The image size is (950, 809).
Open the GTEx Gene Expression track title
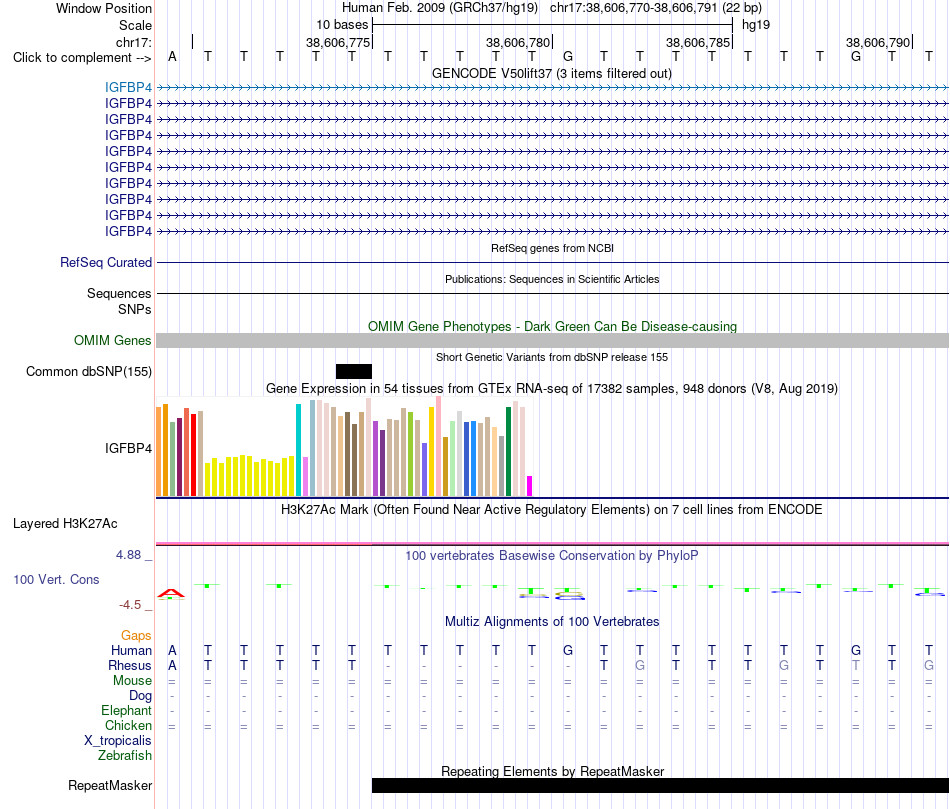pyautogui.click(x=552, y=388)
